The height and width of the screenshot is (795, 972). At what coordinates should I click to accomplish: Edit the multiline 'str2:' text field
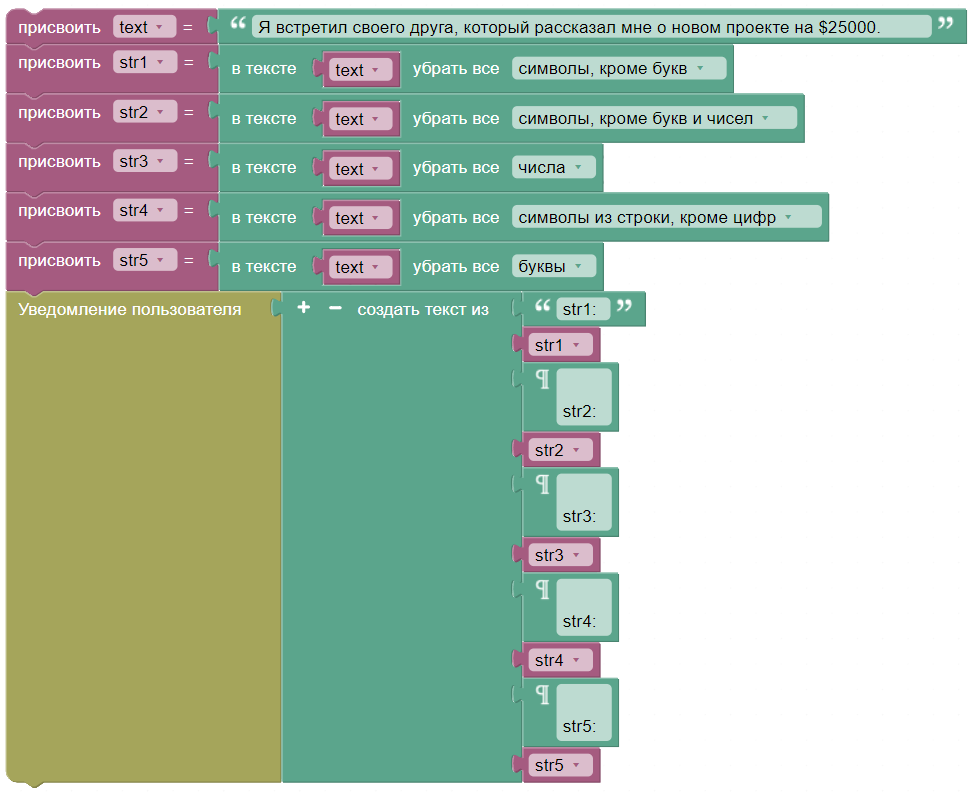[584, 397]
